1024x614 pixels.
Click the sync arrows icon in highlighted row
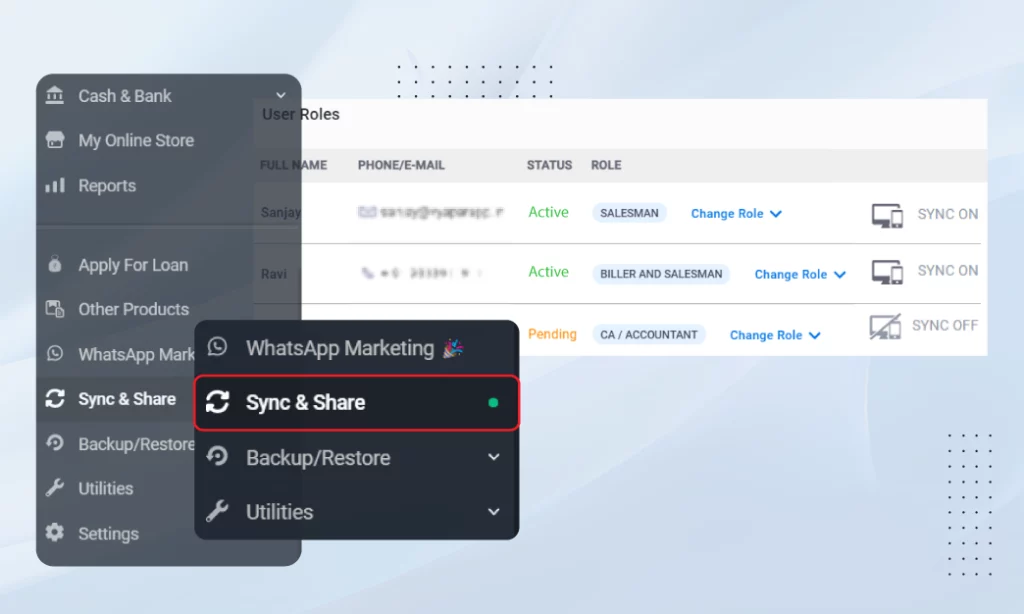click(217, 402)
